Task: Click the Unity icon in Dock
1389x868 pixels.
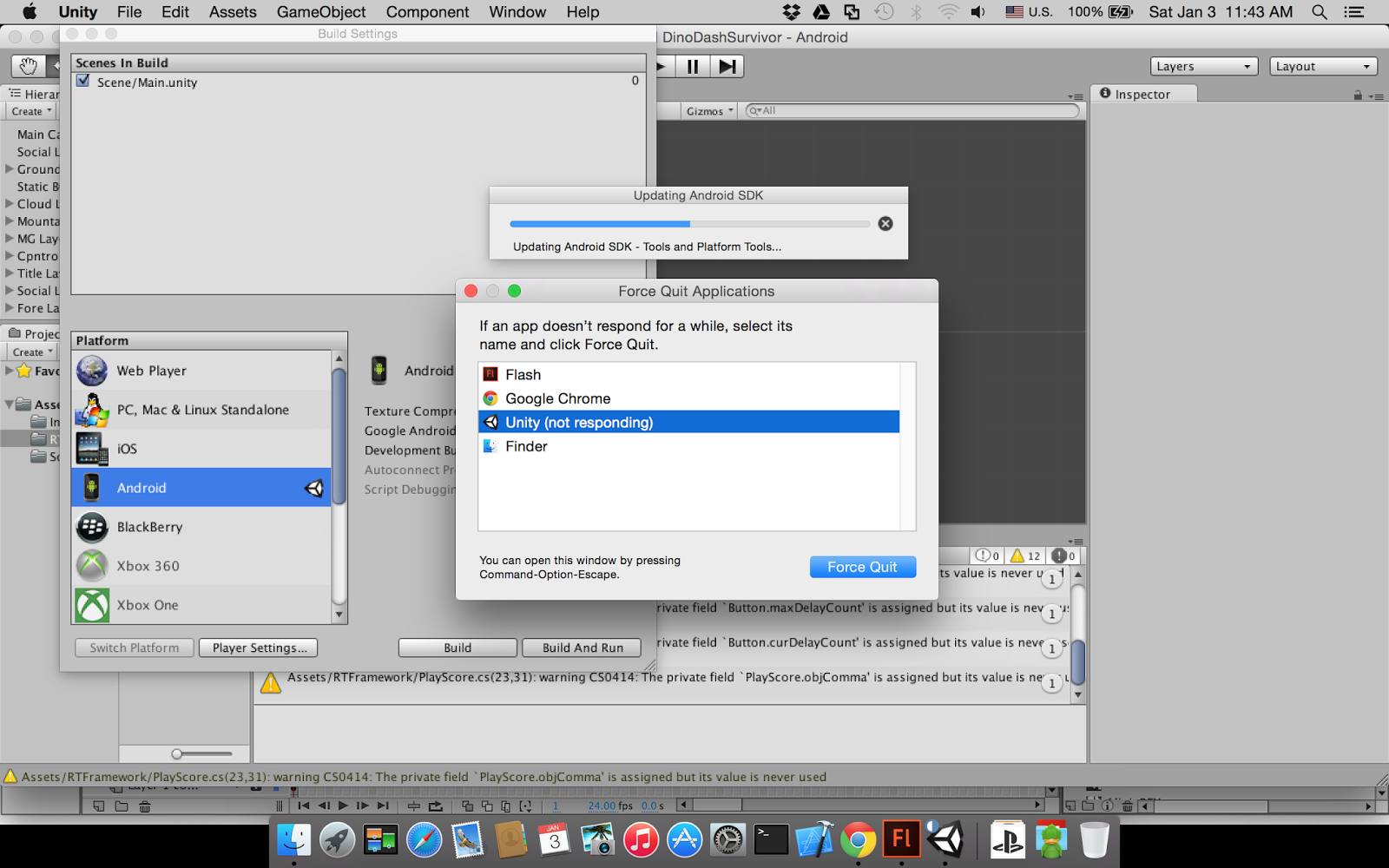Action: (945, 839)
